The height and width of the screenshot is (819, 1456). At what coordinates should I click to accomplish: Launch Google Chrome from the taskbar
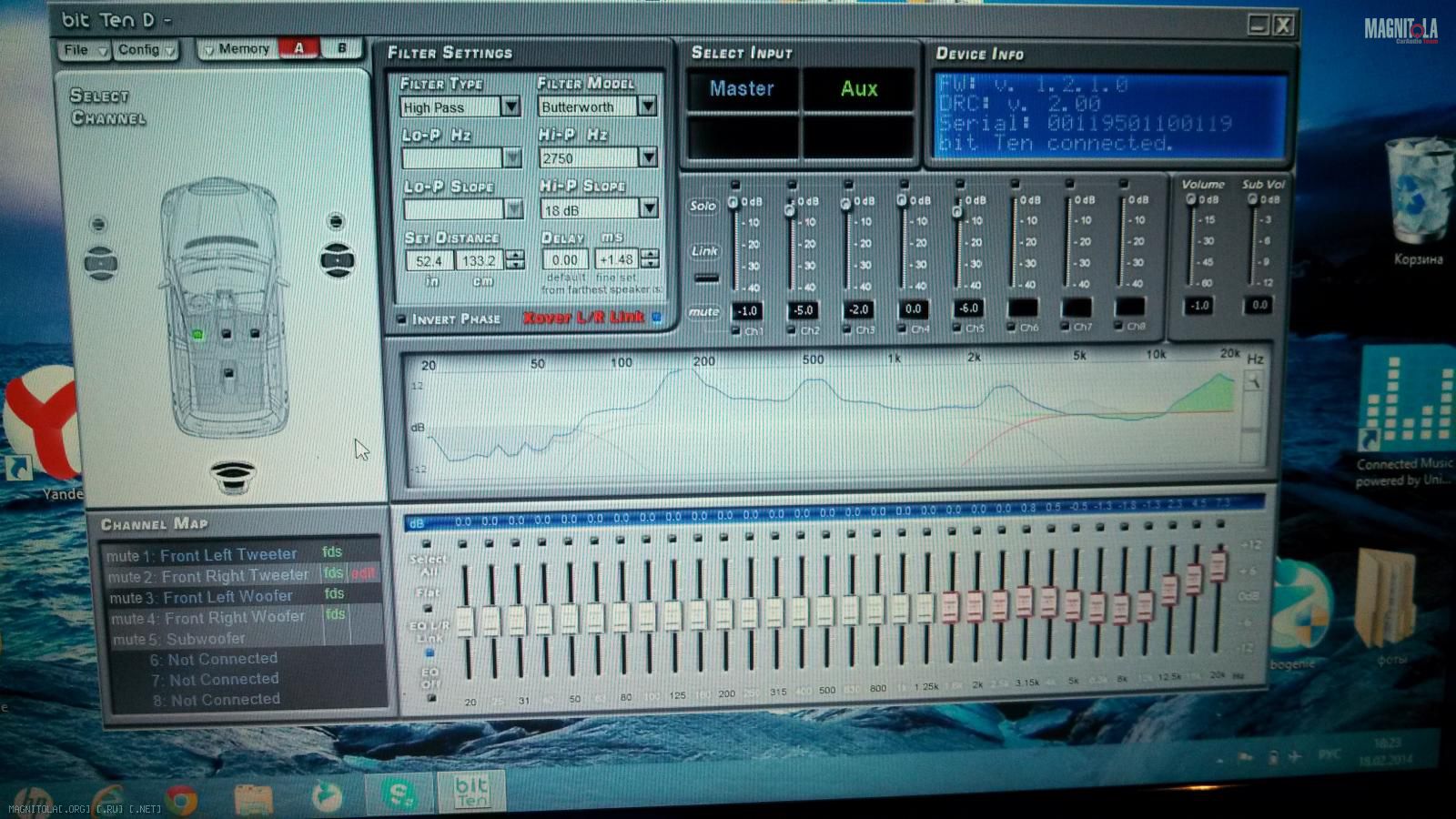point(181,800)
